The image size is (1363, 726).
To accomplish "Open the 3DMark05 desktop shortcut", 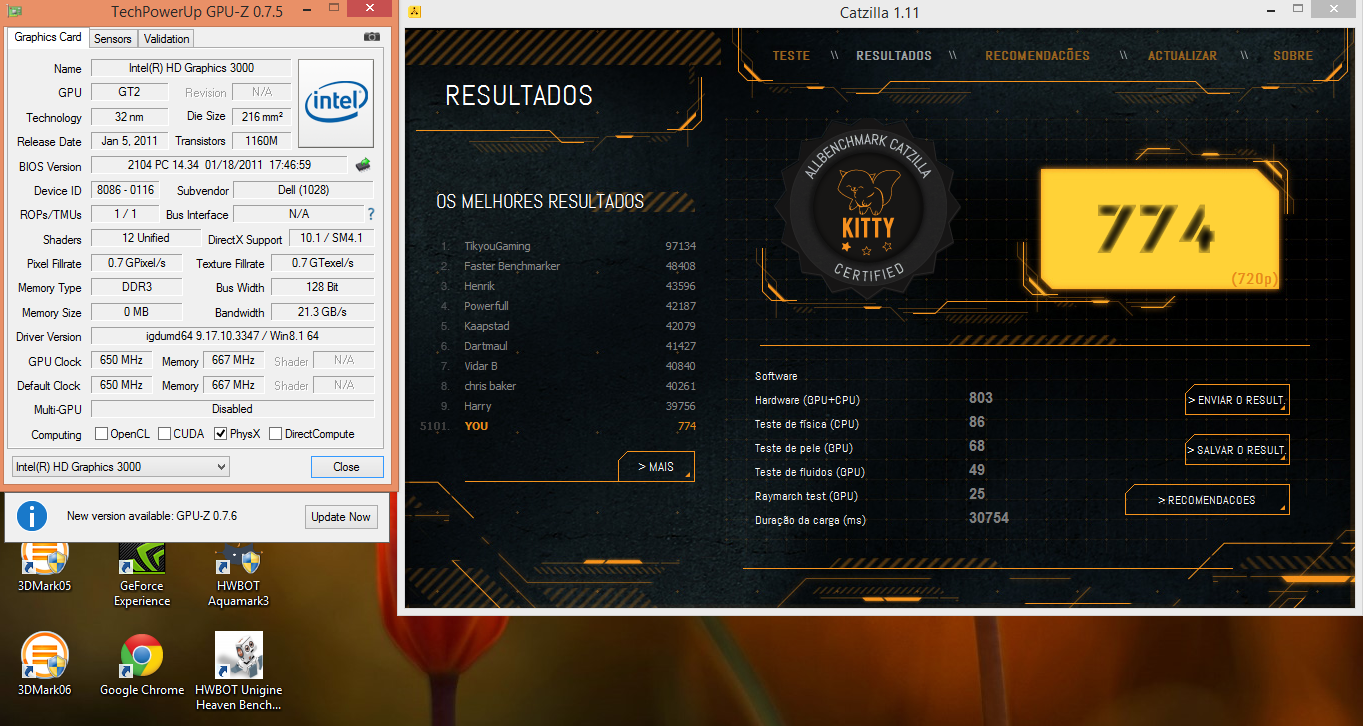I will (x=45, y=567).
